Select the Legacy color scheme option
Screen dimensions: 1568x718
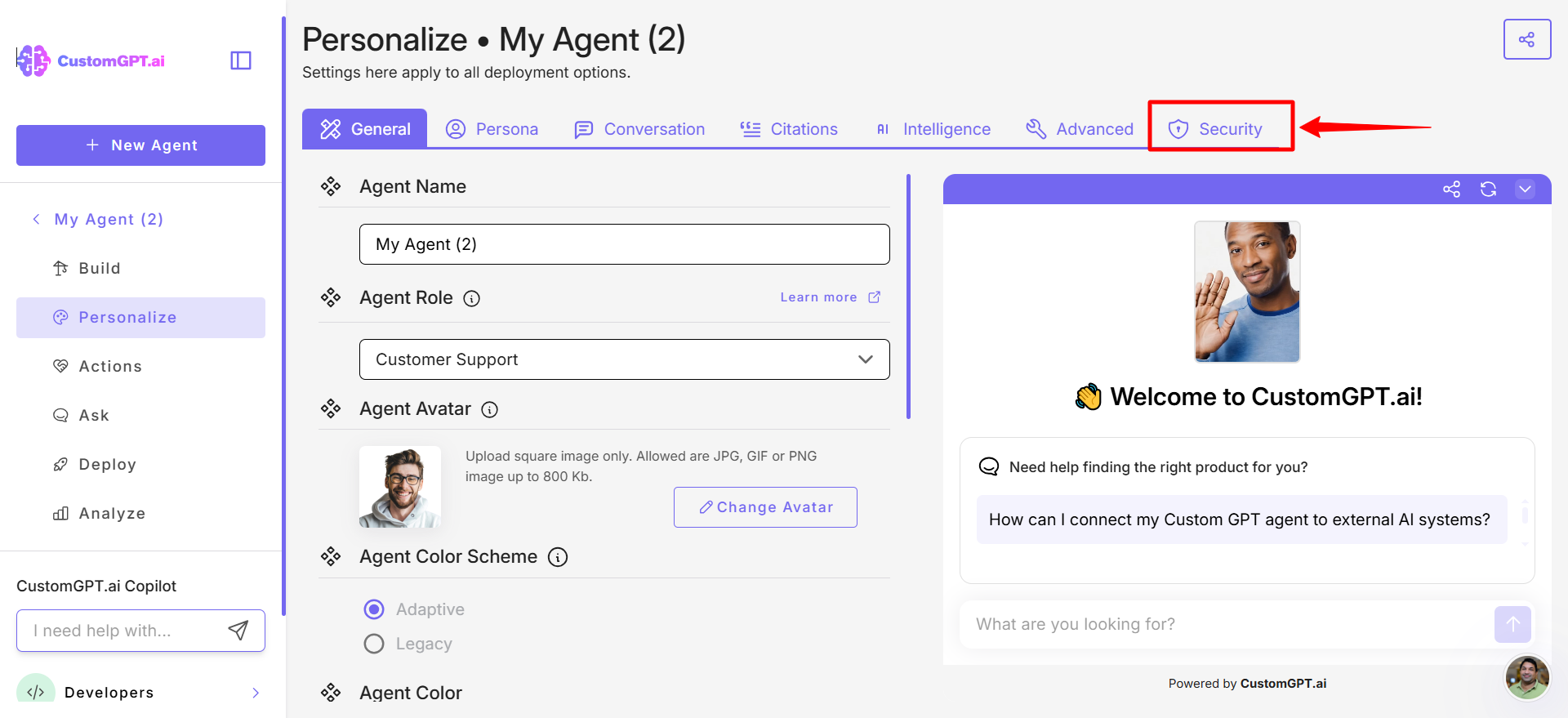[x=374, y=644]
